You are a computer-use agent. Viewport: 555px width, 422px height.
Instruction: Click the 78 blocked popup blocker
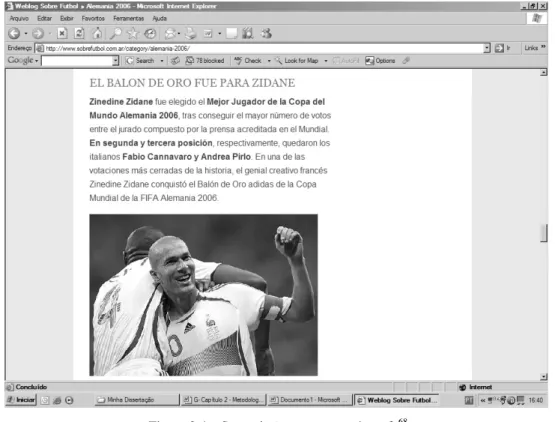pyautogui.click(x=205, y=61)
